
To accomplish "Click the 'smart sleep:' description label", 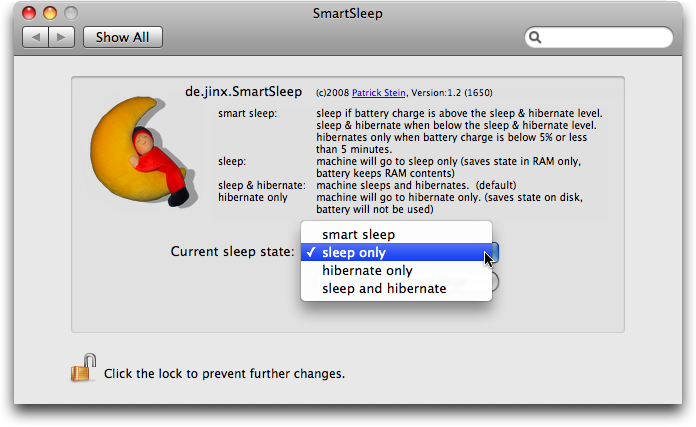I will point(247,114).
